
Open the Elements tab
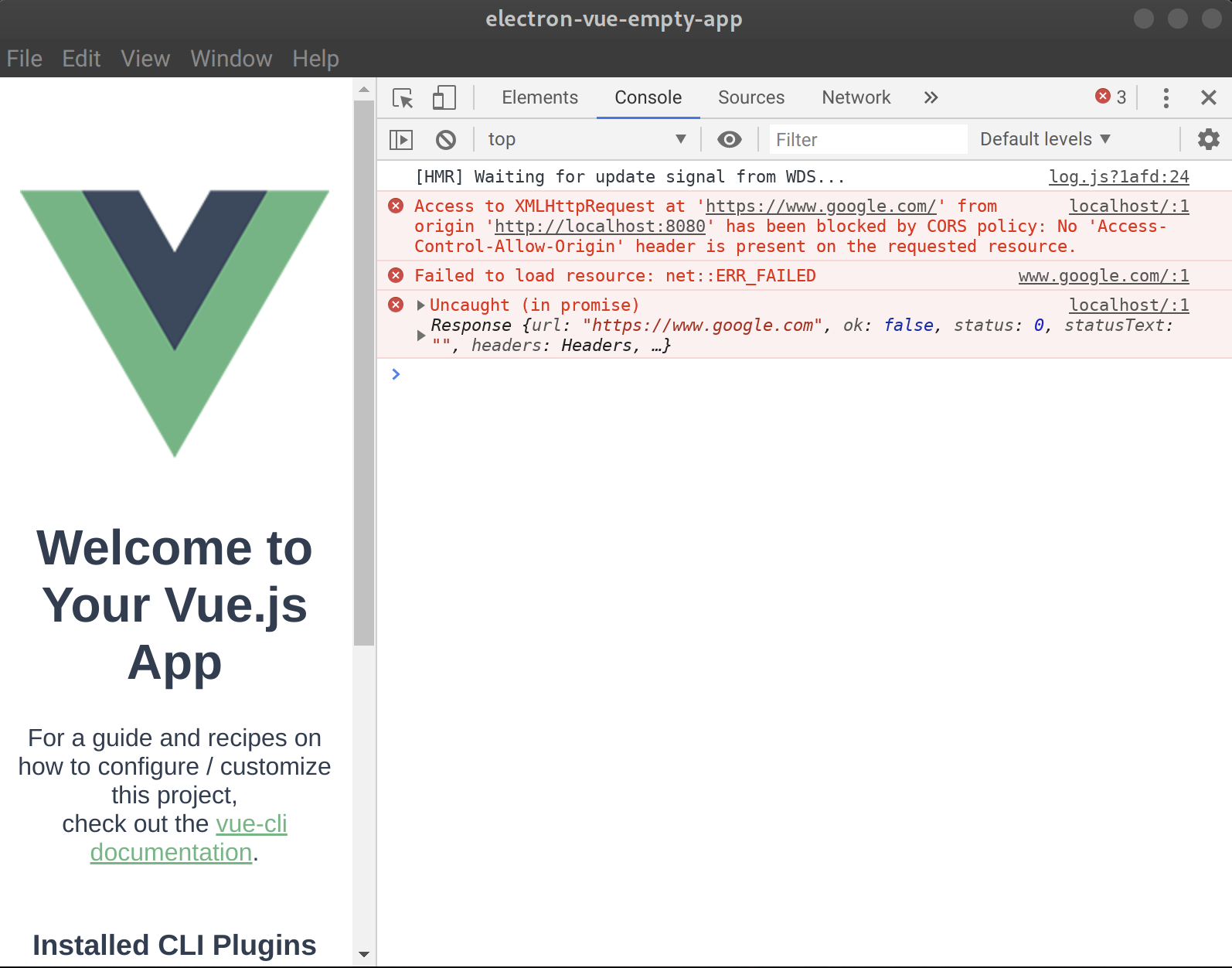[539, 97]
